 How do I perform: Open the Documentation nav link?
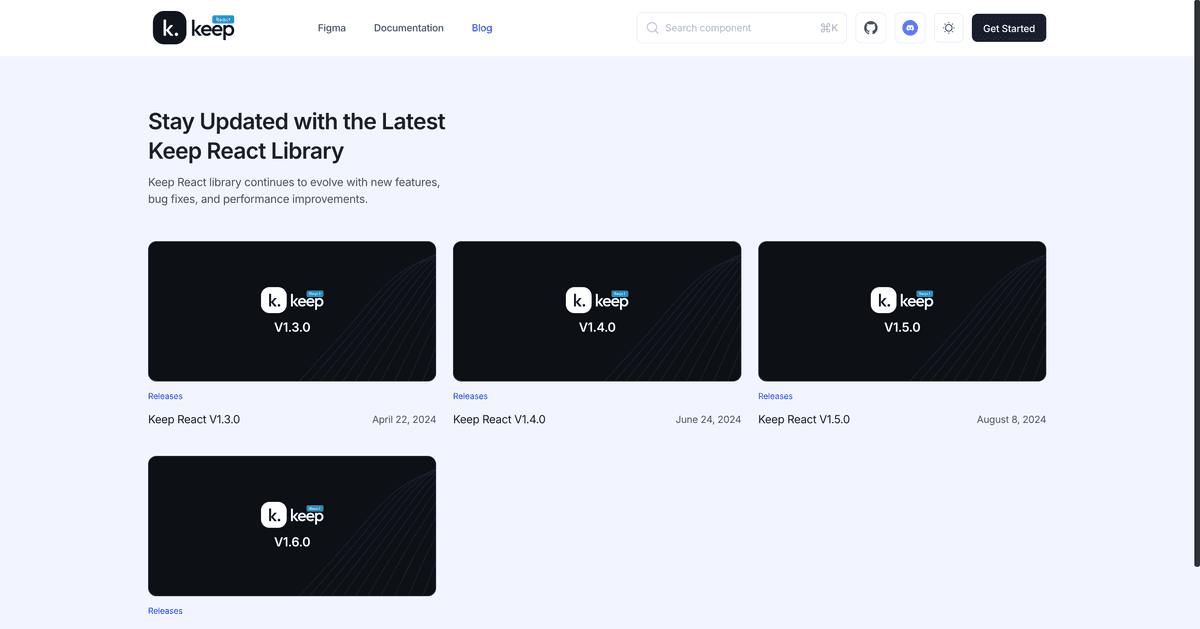pyautogui.click(x=409, y=28)
